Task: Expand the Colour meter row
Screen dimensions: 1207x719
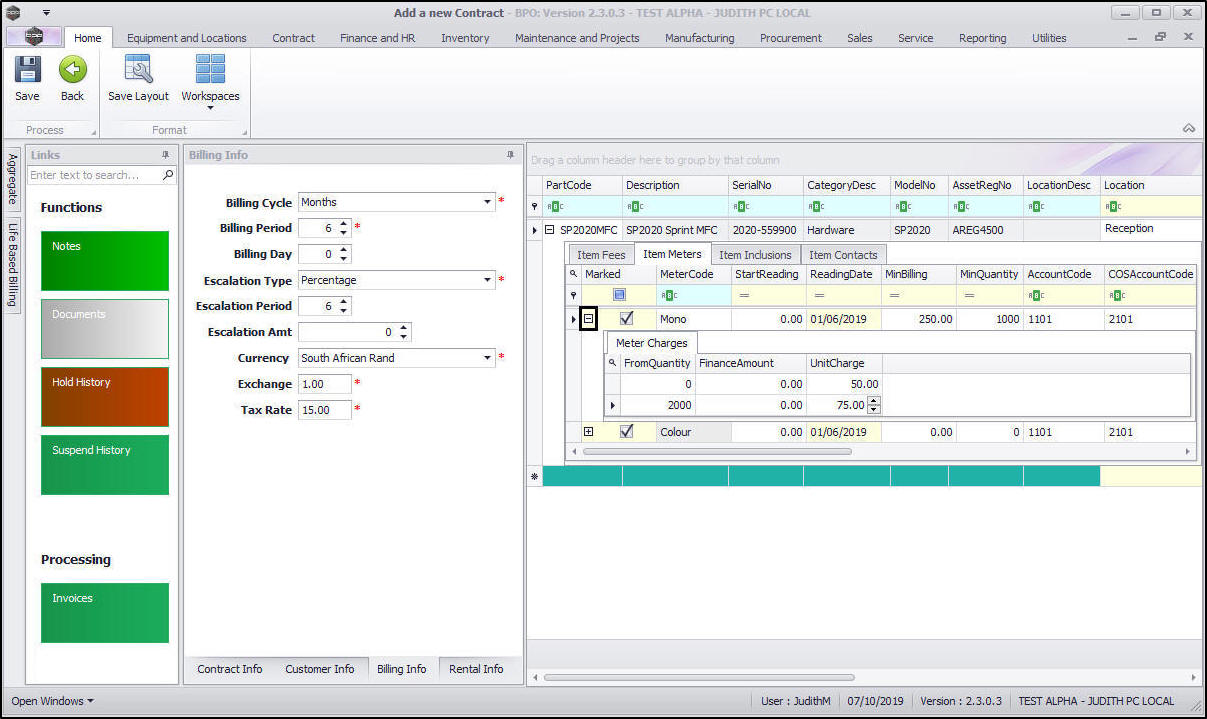Action: (x=589, y=432)
